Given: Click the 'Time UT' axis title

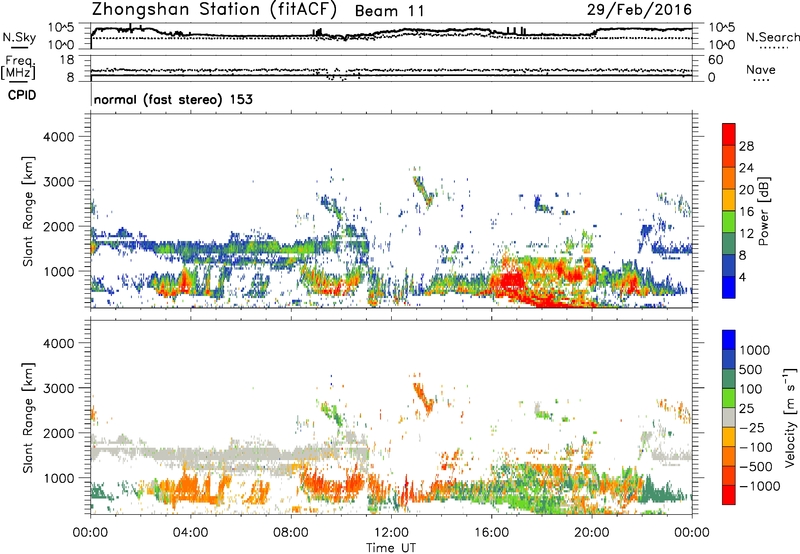Looking at the screenshot, I should [391, 548].
